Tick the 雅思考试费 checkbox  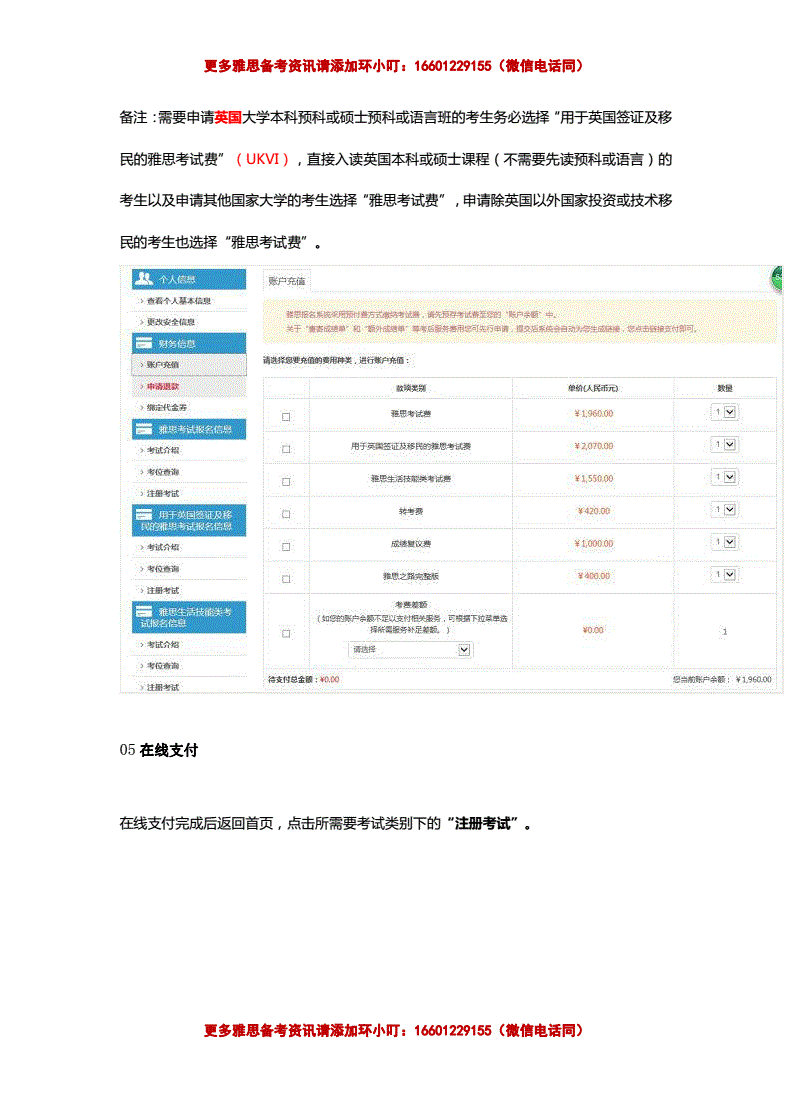coord(286,416)
